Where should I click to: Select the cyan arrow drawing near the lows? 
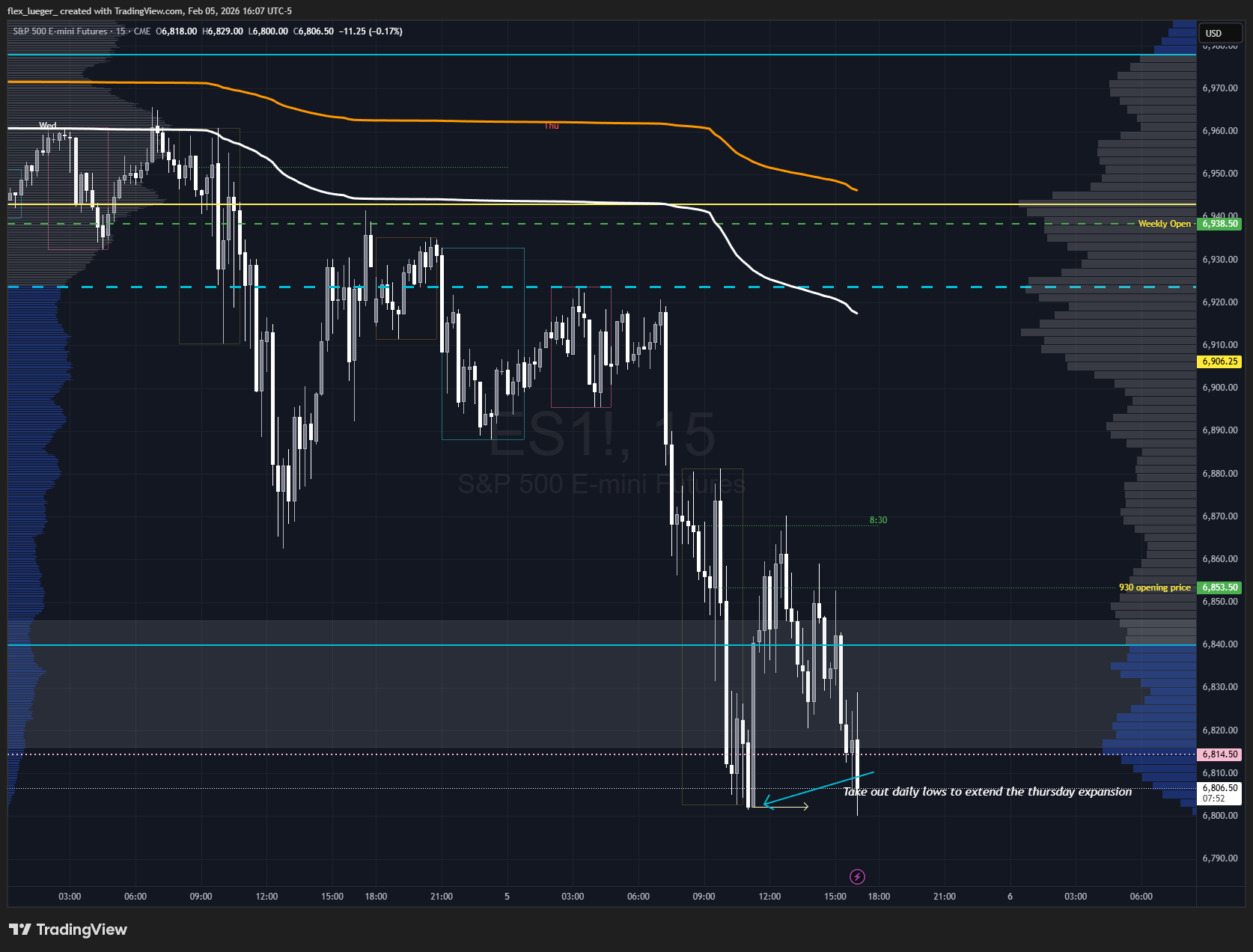pos(816,789)
